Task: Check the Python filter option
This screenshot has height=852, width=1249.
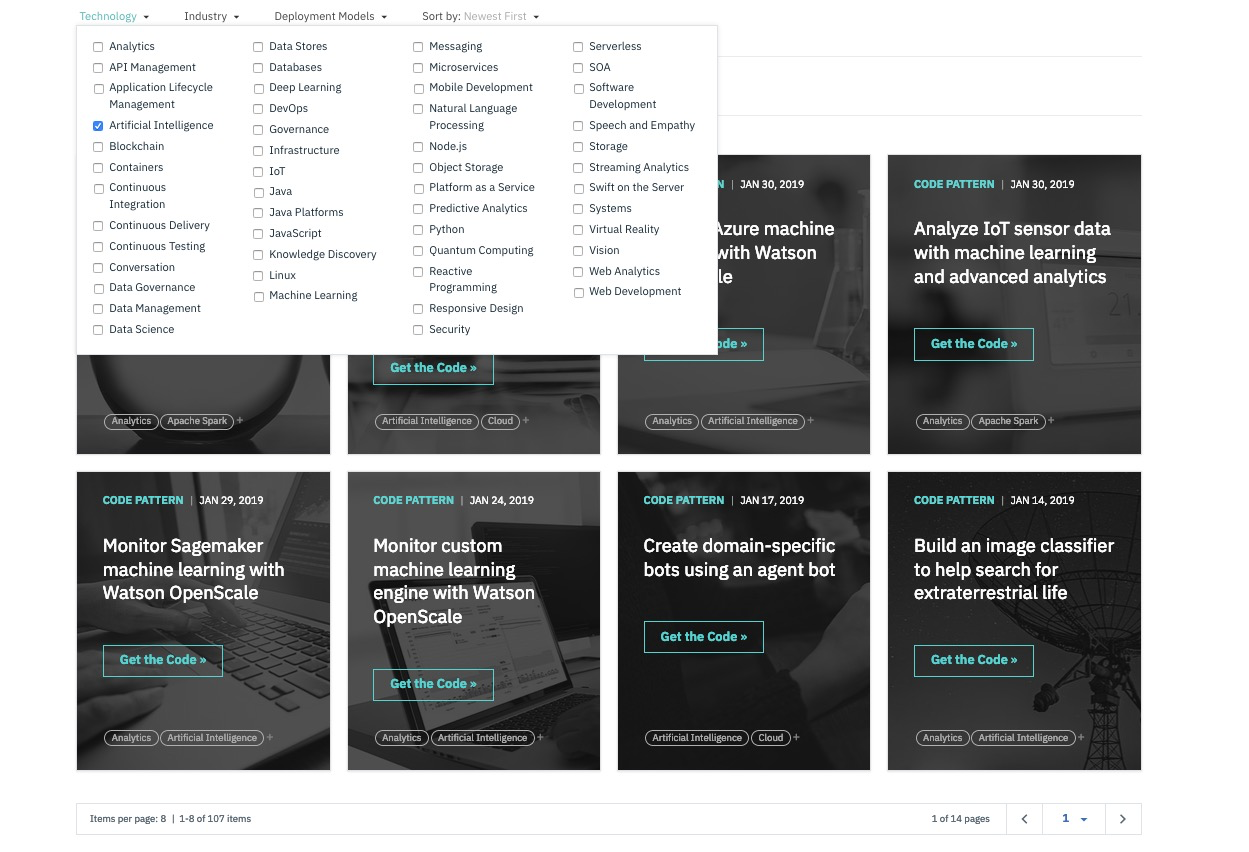Action: pos(418,230)
